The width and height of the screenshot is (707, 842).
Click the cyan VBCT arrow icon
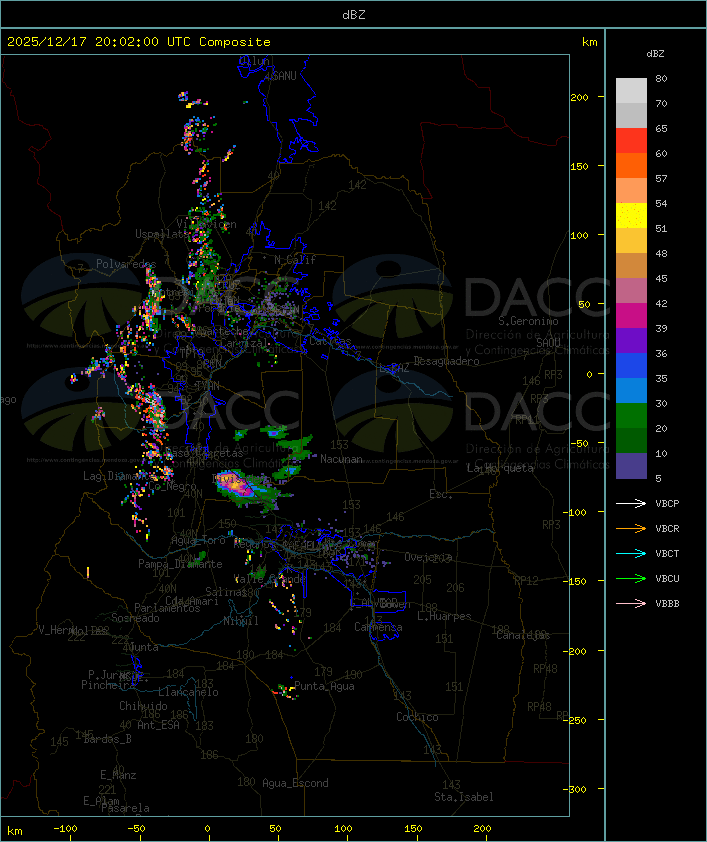click(631, 554)
